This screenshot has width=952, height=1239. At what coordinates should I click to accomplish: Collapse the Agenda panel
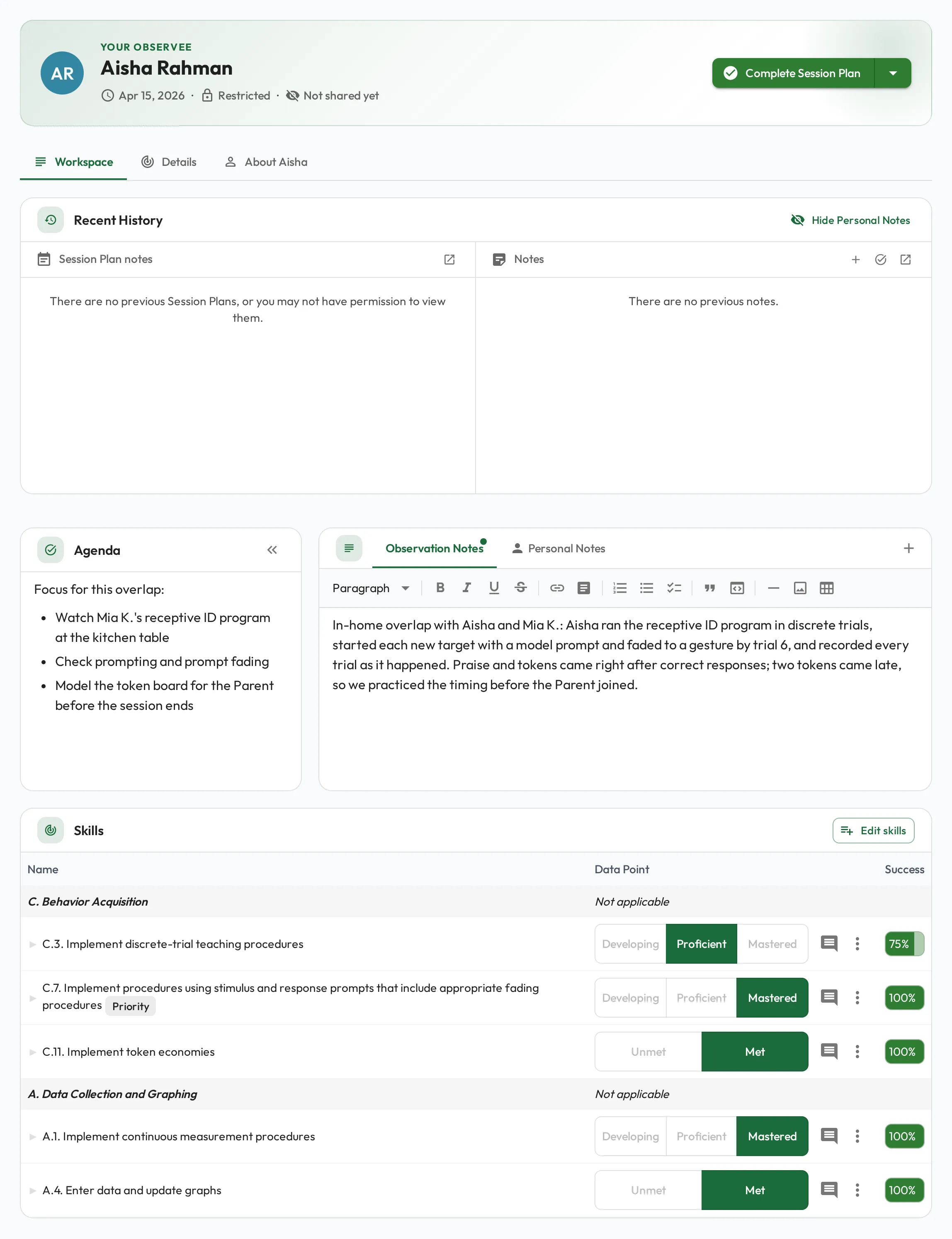(272, 550)
